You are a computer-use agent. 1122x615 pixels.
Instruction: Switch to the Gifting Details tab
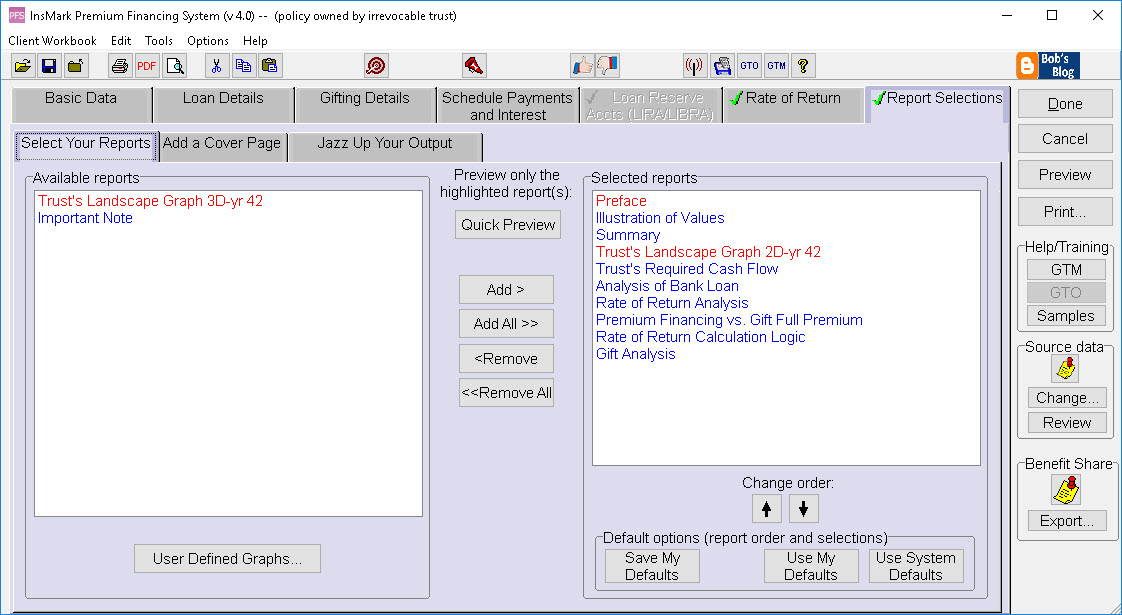pyautogui.click(x=365, y=99)
